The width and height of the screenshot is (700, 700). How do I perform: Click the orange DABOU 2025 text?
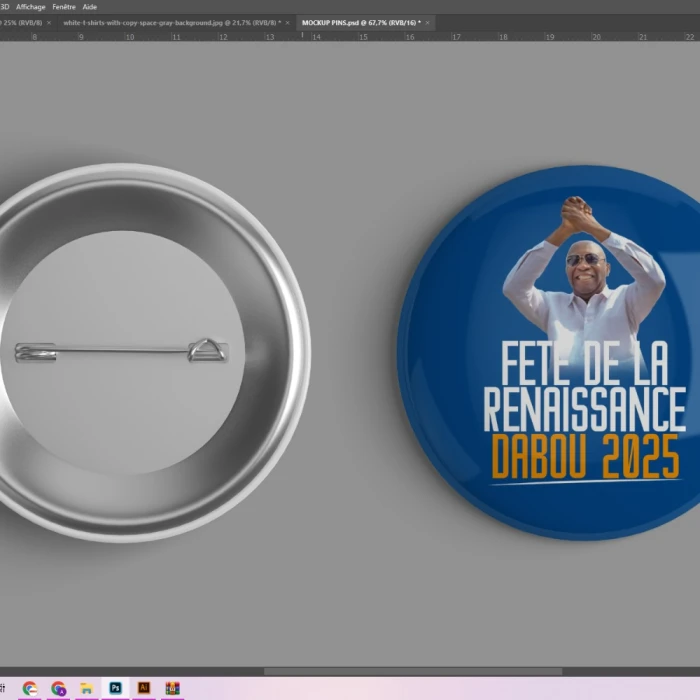[x=584, y=456]
